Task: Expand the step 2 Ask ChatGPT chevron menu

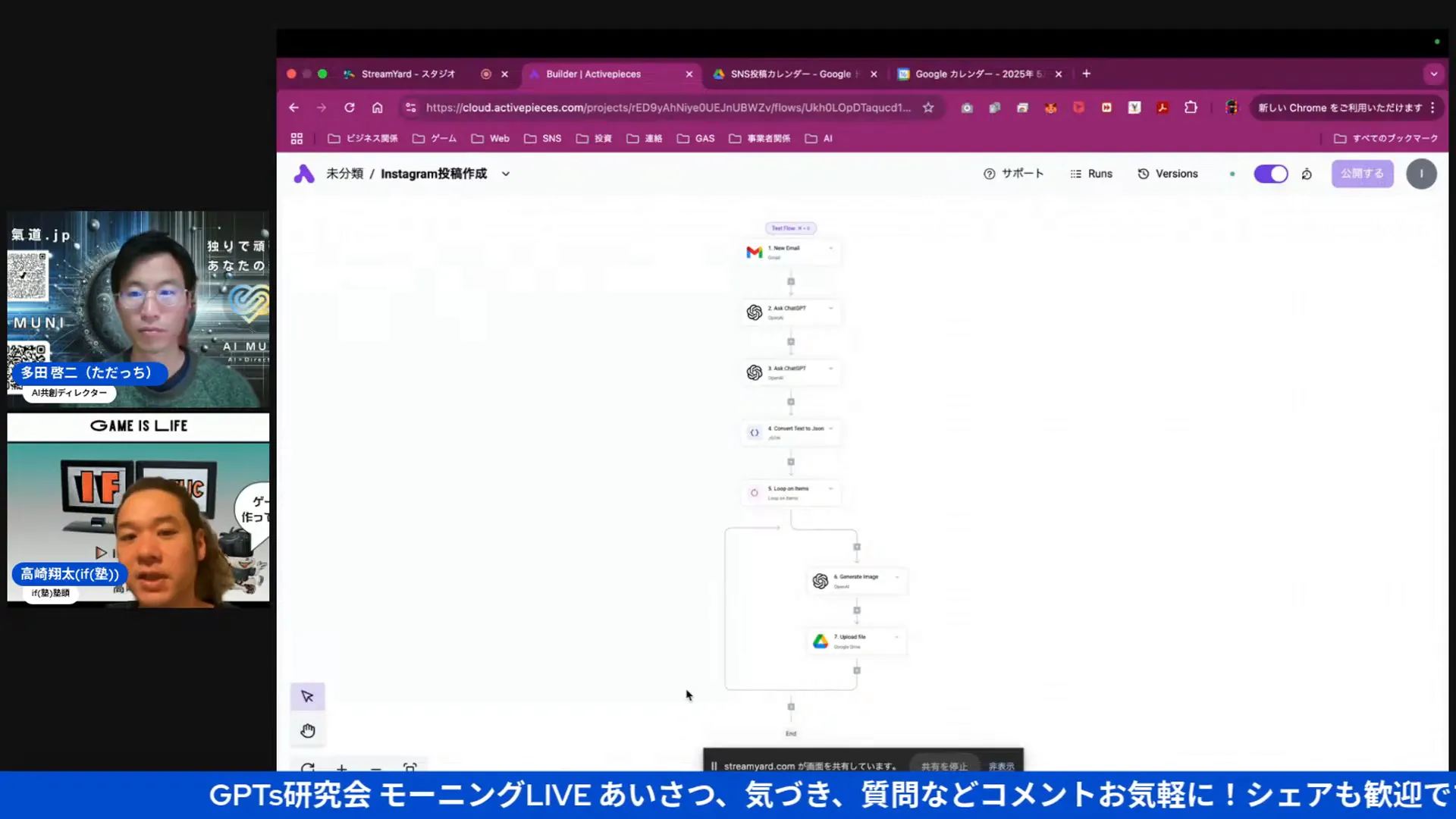Action: [831, 308]
